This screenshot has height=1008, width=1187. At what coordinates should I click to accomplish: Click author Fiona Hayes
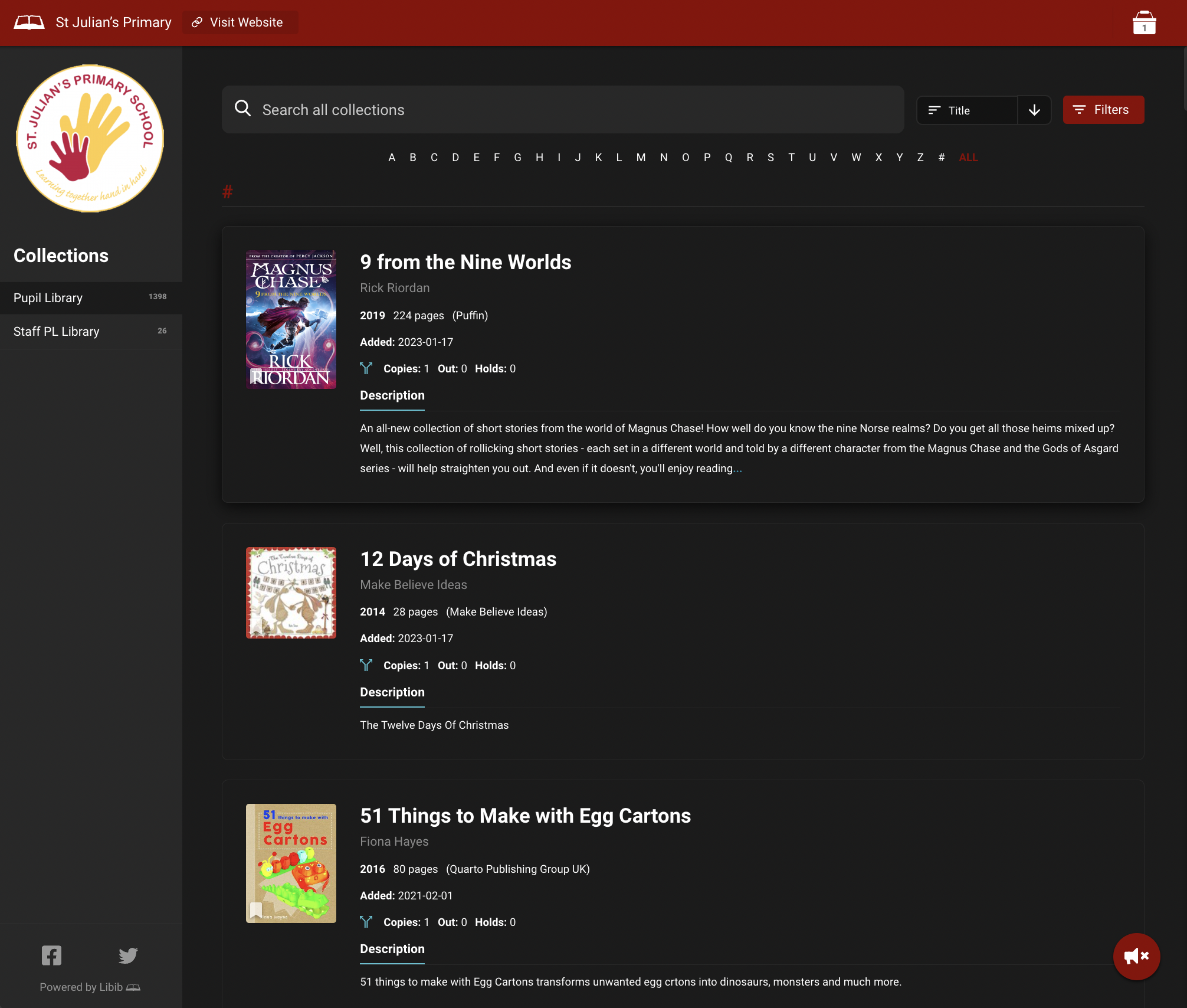click(x=394, y=842)
